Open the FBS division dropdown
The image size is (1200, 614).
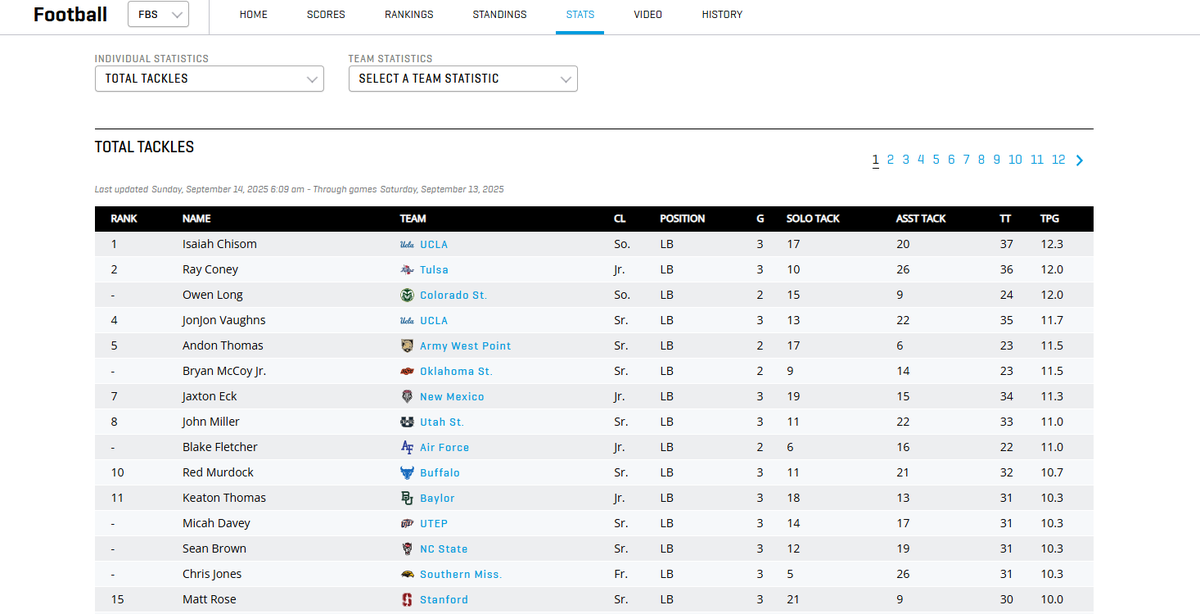click(159, 15)
